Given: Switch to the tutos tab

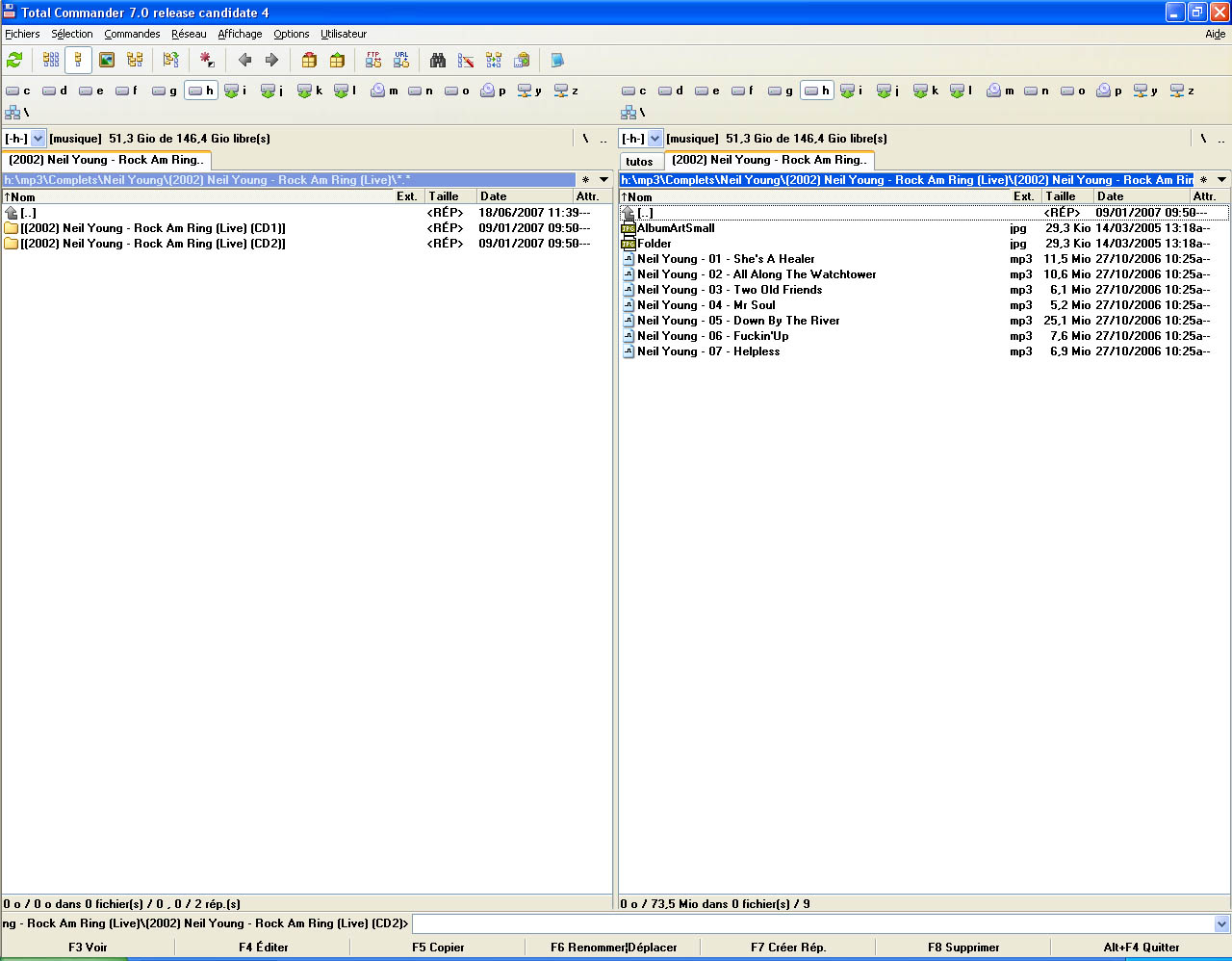Looking at the screenshot, I should [639, 162].
